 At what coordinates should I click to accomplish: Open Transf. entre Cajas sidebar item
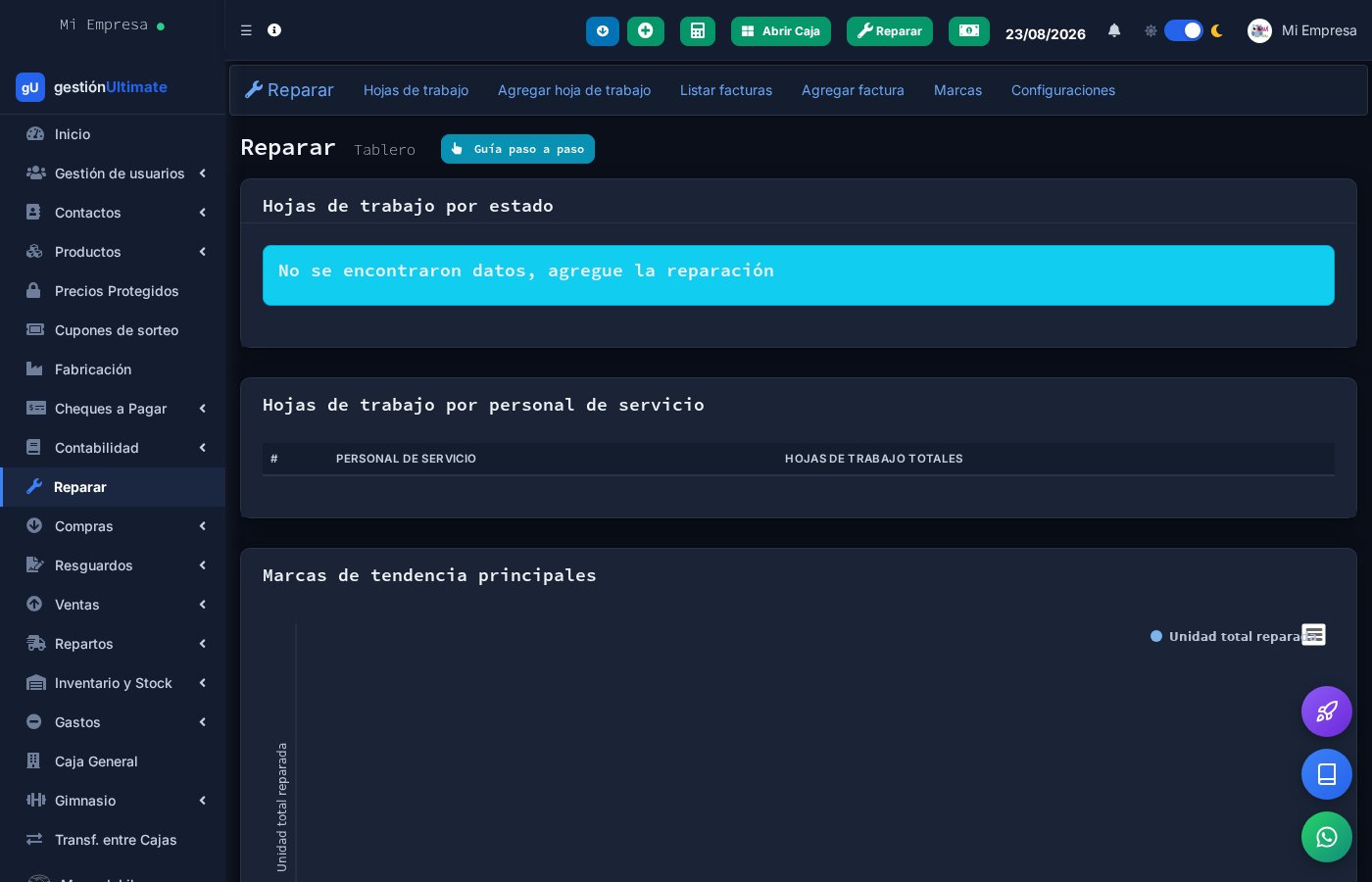pos(113,840)
